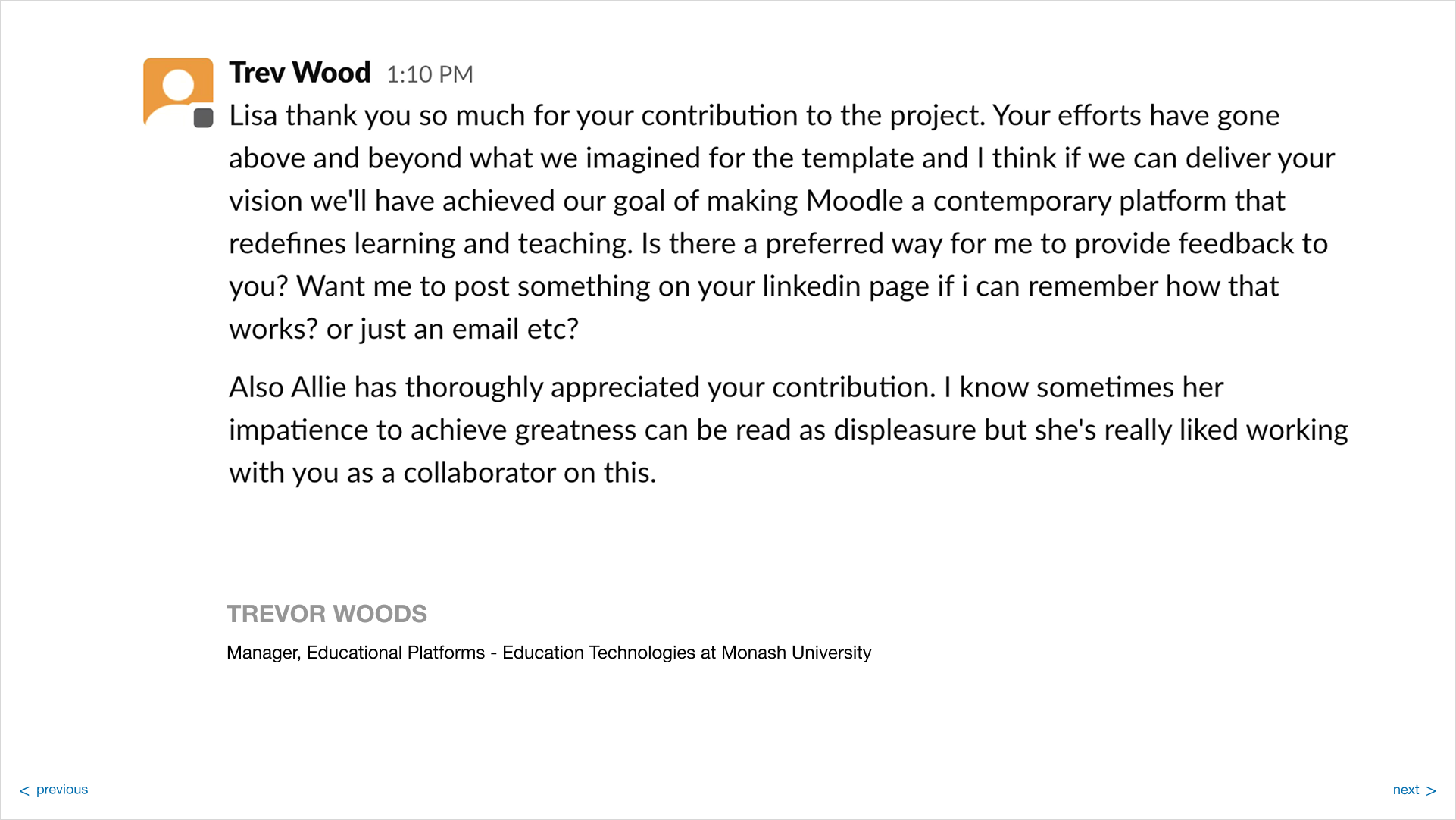Click Monash University in the job title line

coord(796,653)
